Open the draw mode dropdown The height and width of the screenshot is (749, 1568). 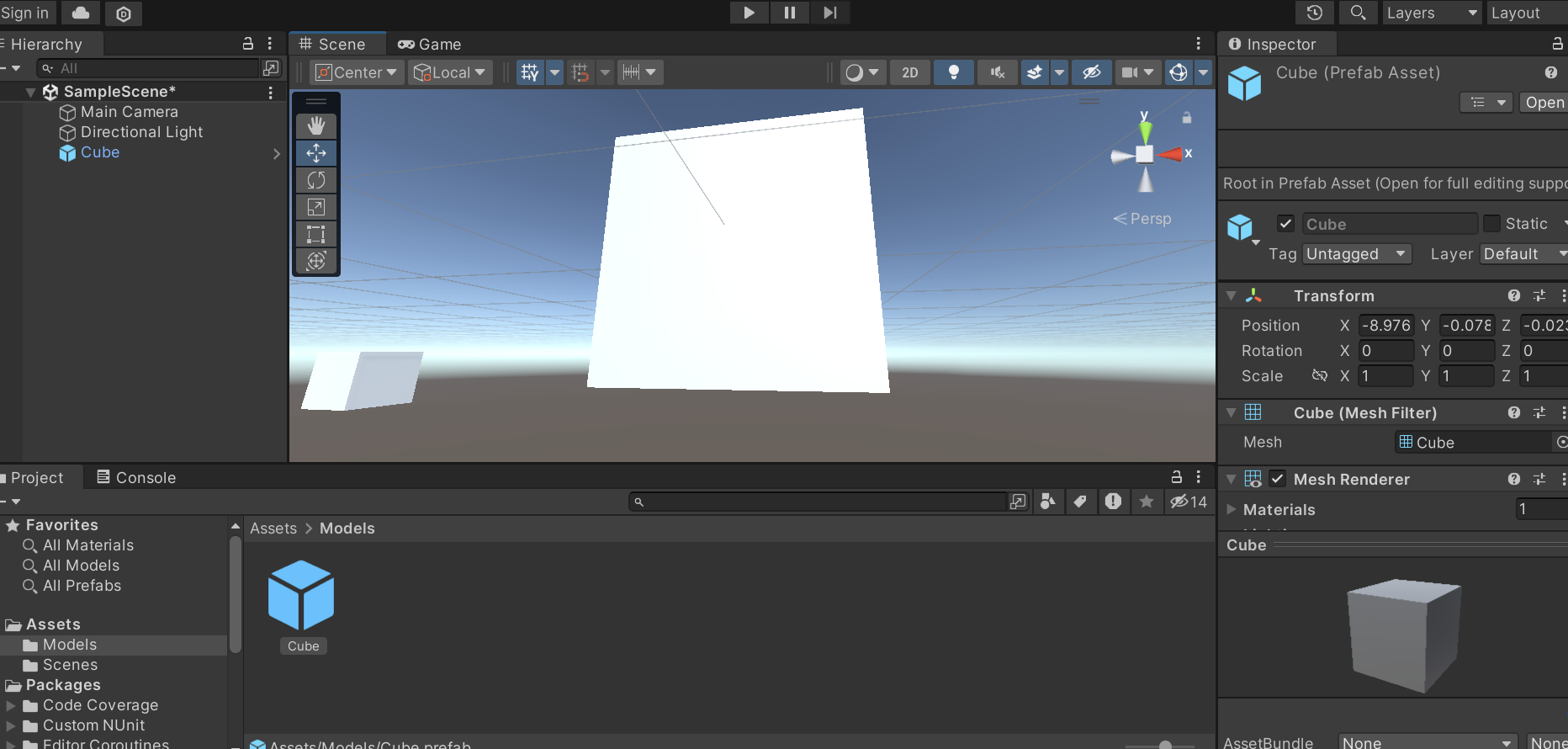tap(861, 72)
